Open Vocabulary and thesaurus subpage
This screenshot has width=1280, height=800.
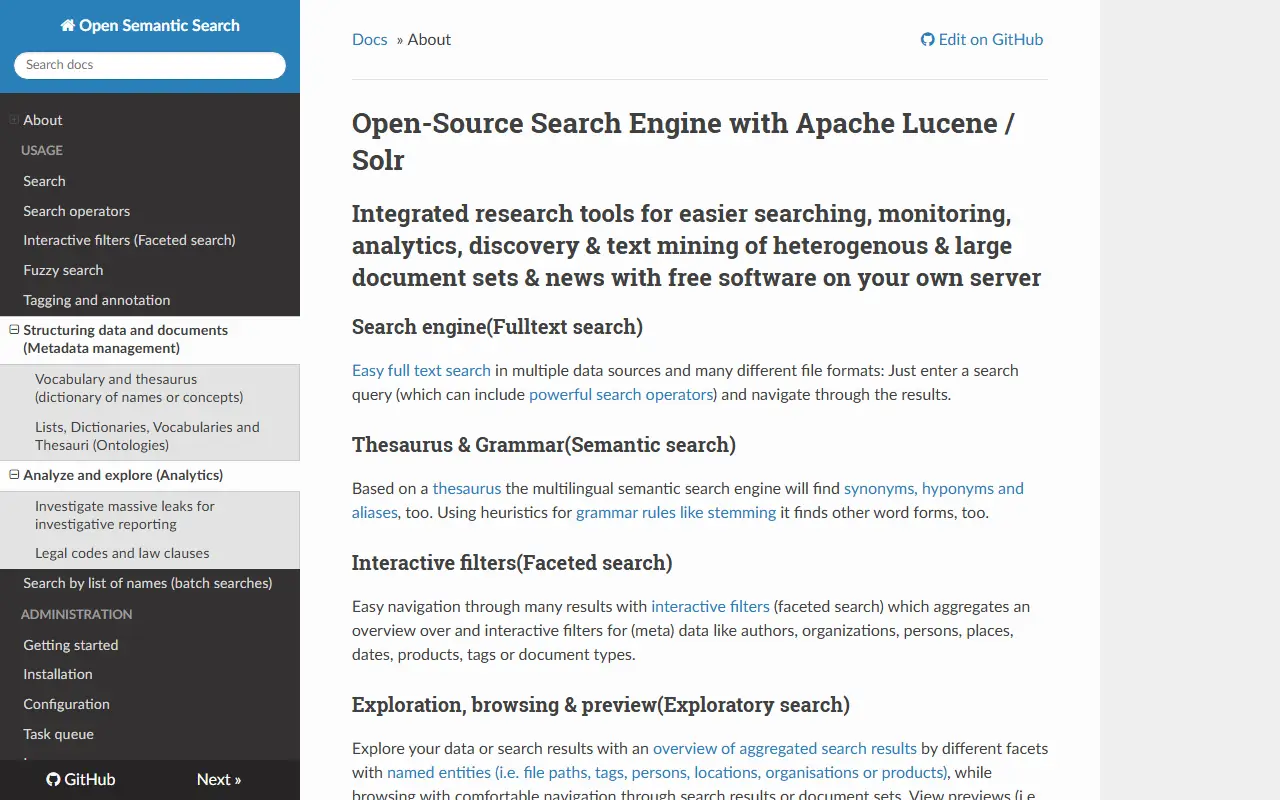pyautogui.click(x=139, y=388)
